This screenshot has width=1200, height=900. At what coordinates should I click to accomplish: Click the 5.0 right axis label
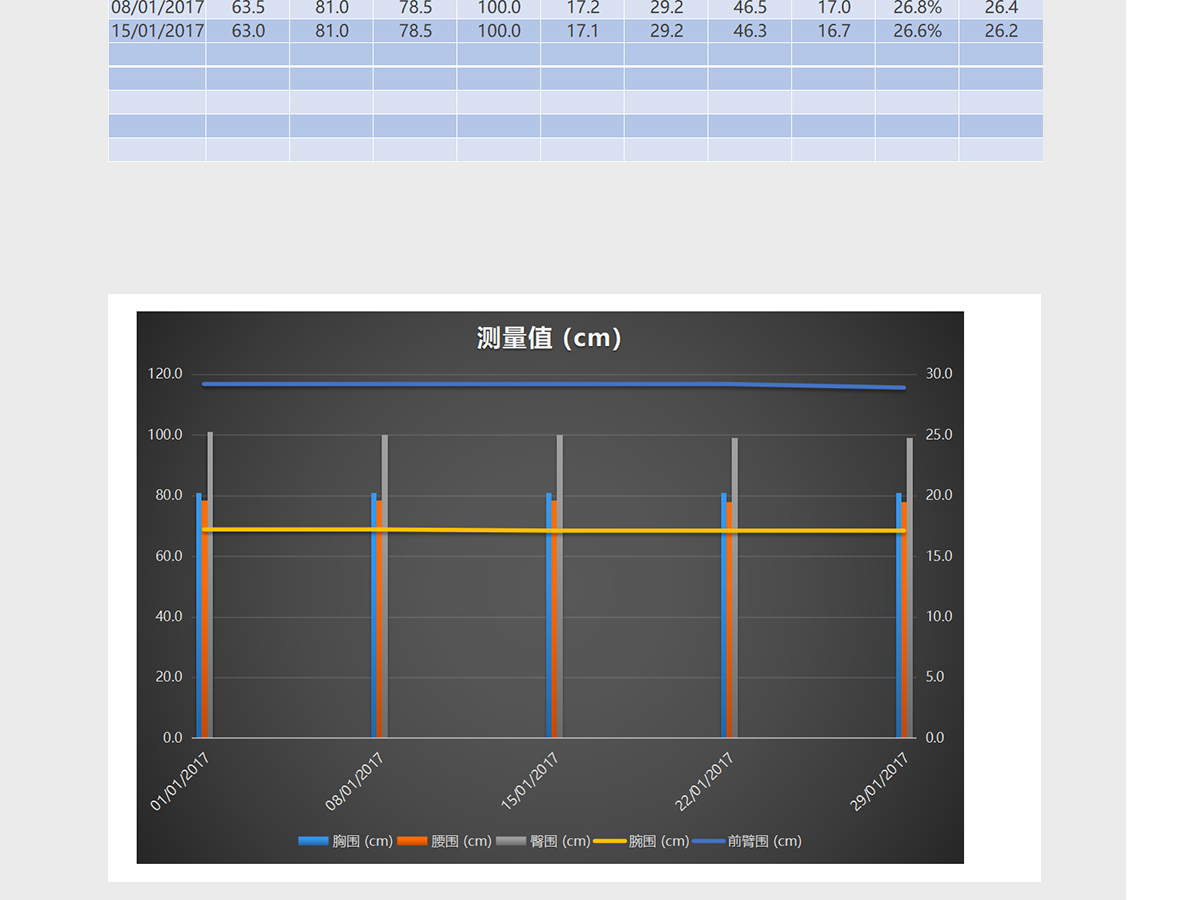[935, 677]
